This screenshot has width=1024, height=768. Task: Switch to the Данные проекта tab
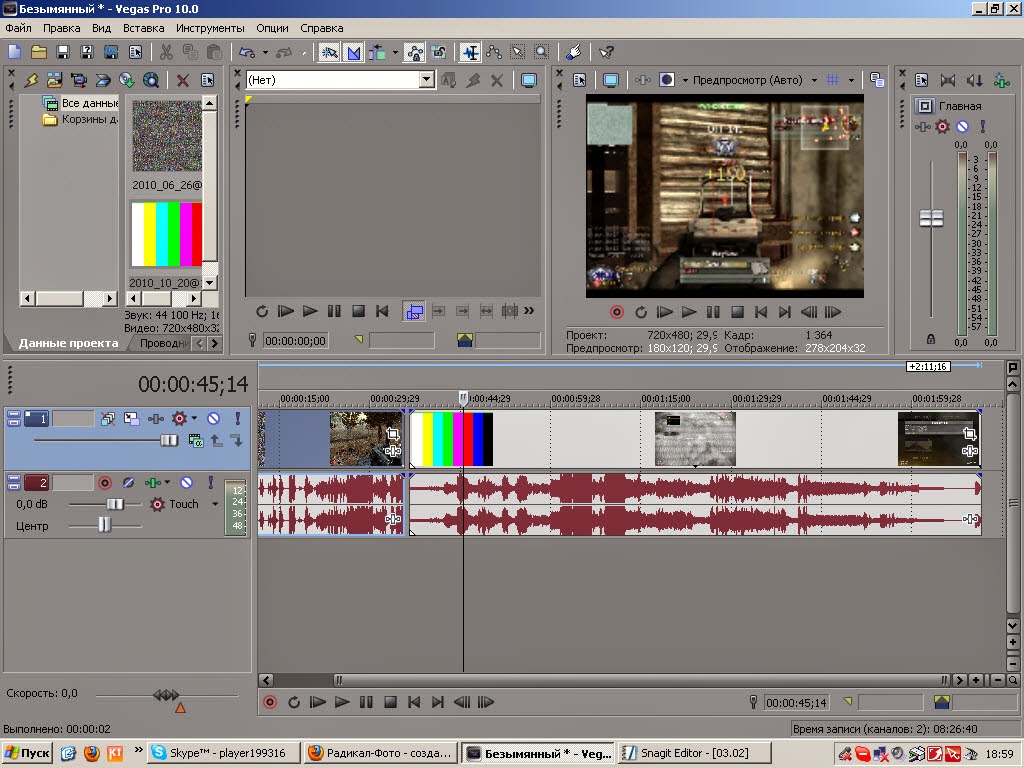68,343
